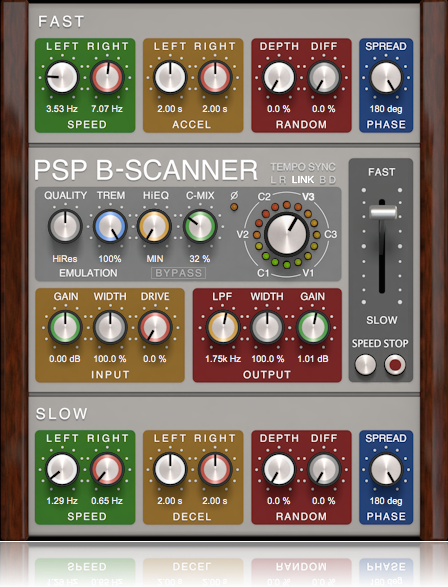This screenshot has height=587, width=448.
Task: Toggle the phase invert Ø LED
Action: pos(234,207)
